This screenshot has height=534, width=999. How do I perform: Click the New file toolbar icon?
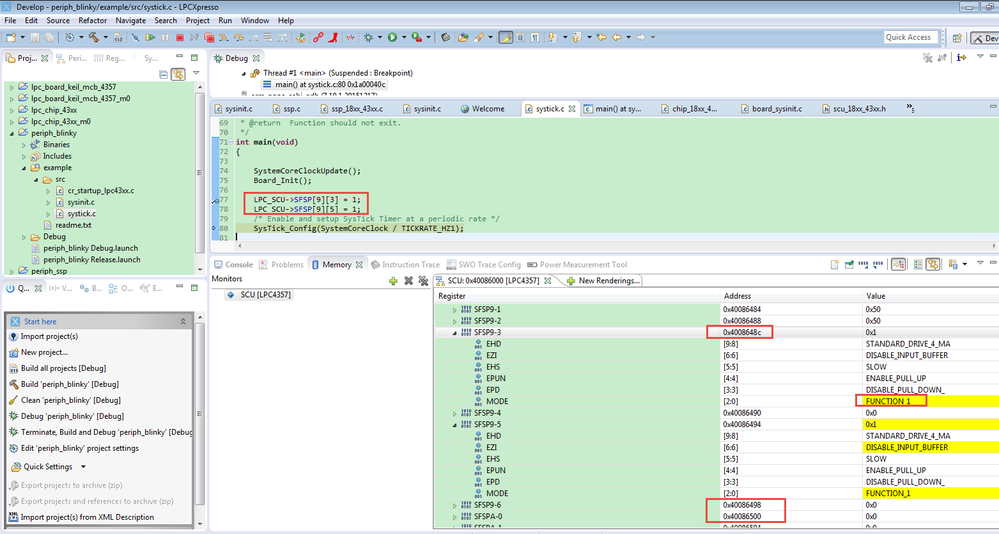point(11,38)
